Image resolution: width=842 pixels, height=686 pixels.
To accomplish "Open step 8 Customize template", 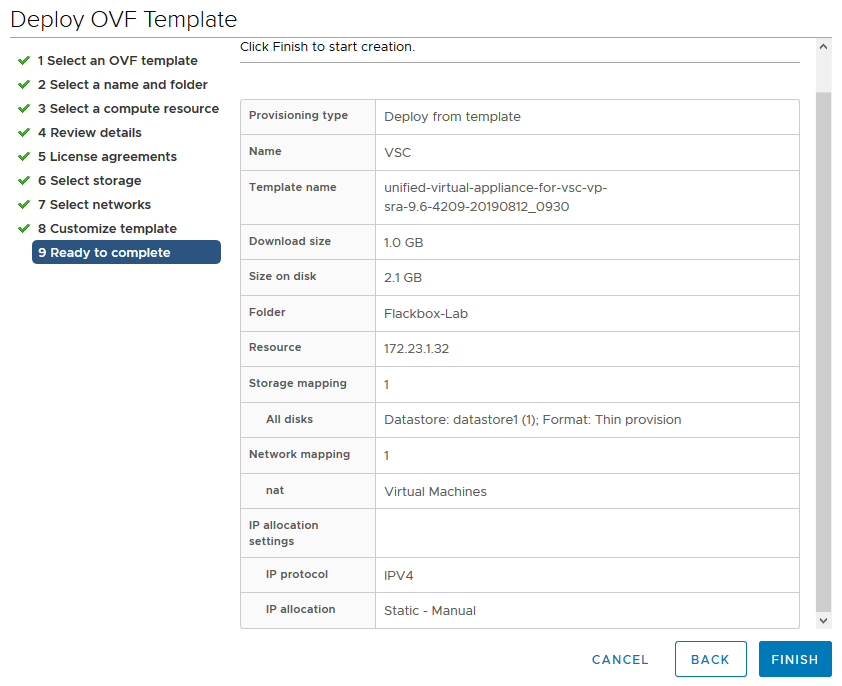I will [x=107, y=229].
